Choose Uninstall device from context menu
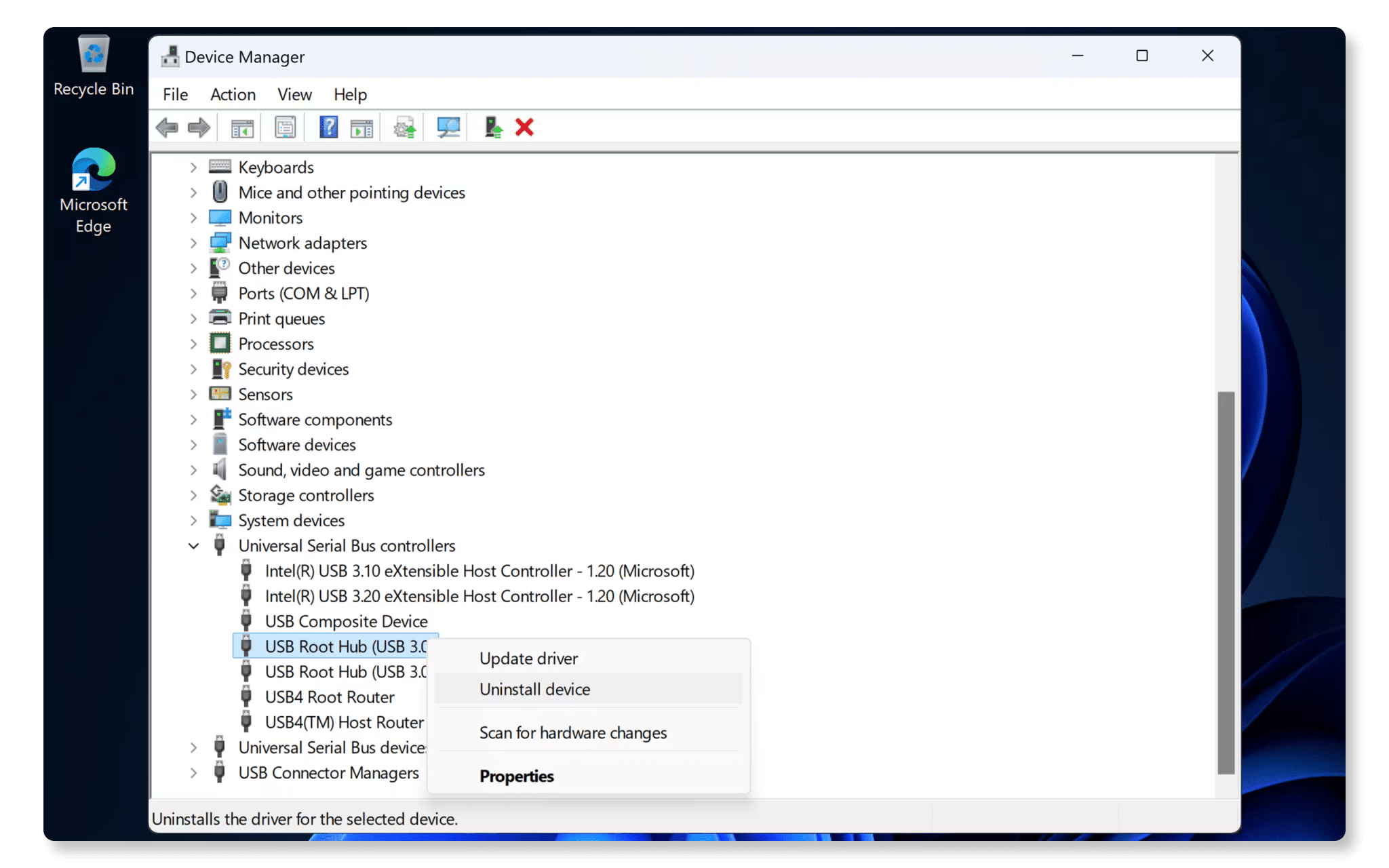 pos(588,689)
